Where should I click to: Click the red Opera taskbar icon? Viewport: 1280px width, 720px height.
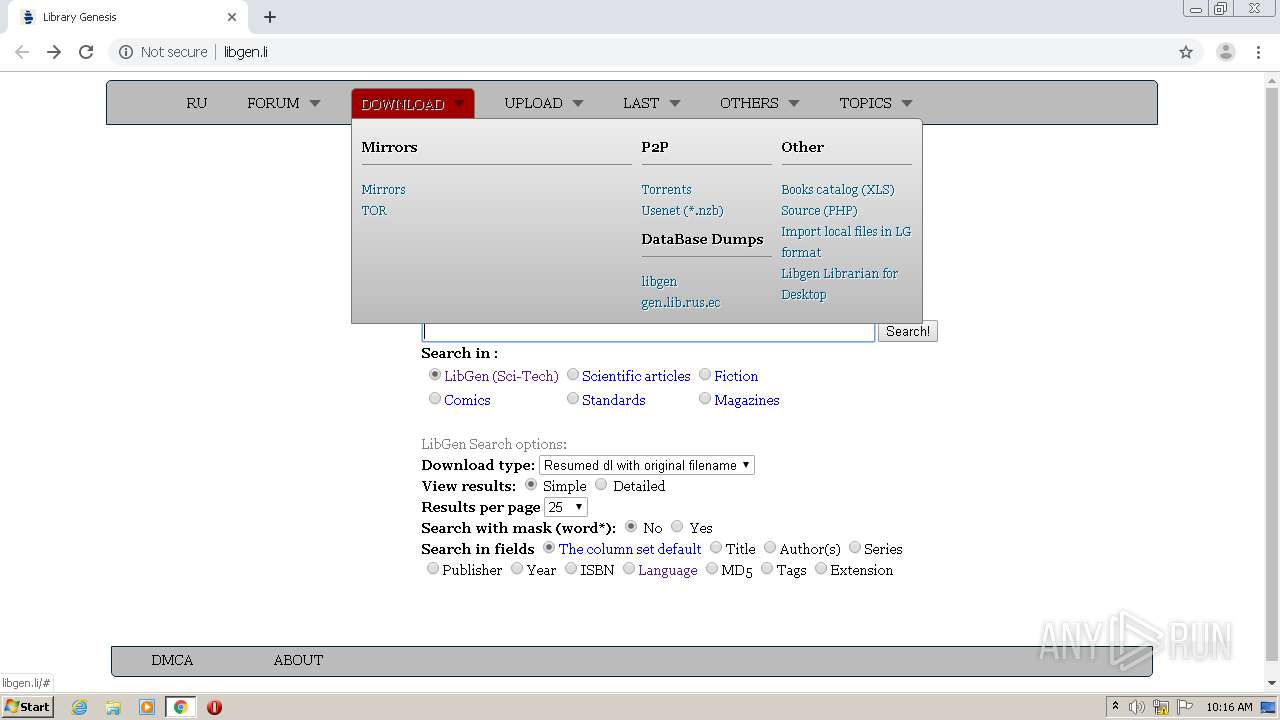(214, 707)
